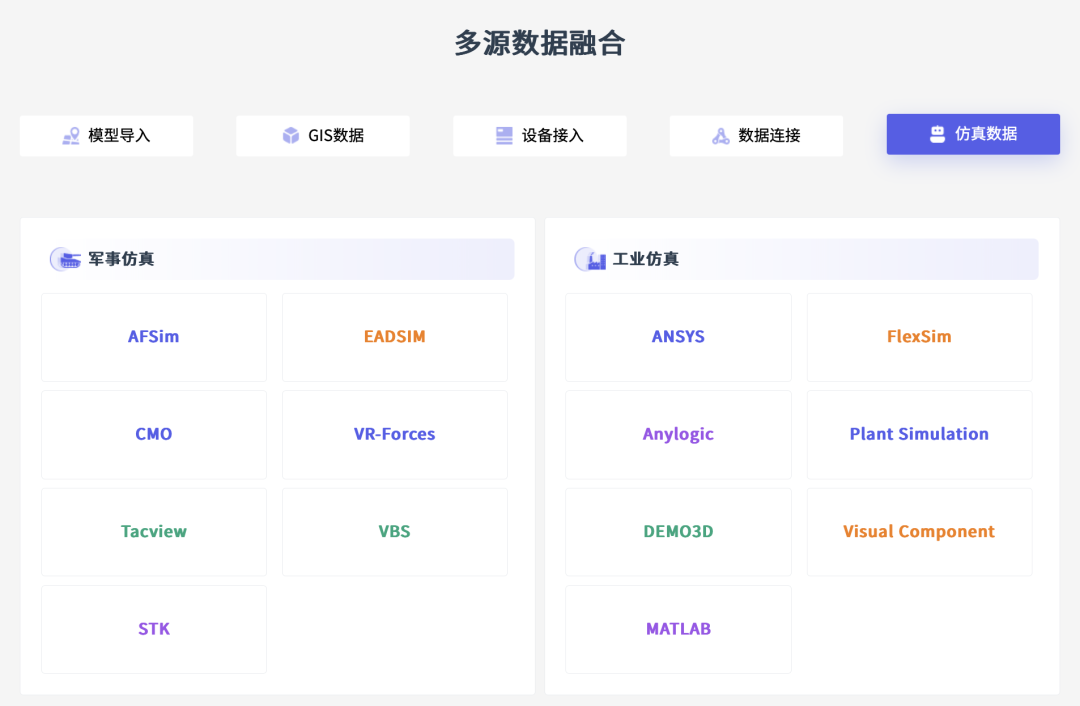Image resolution: width=1080 pixels, height=706 pixels.
Task: Click the 工业仿真 section title
Action: click(646, 260)
